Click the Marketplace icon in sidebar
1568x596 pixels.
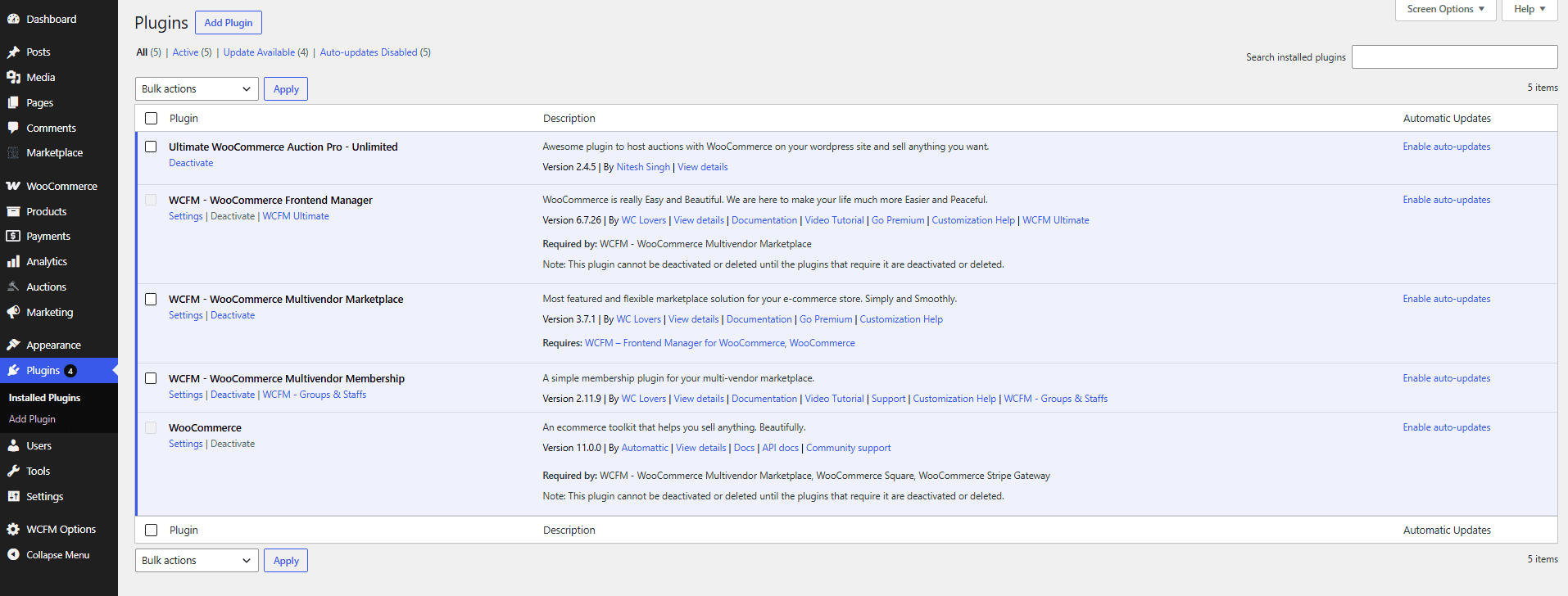click(x=13, y=152)
